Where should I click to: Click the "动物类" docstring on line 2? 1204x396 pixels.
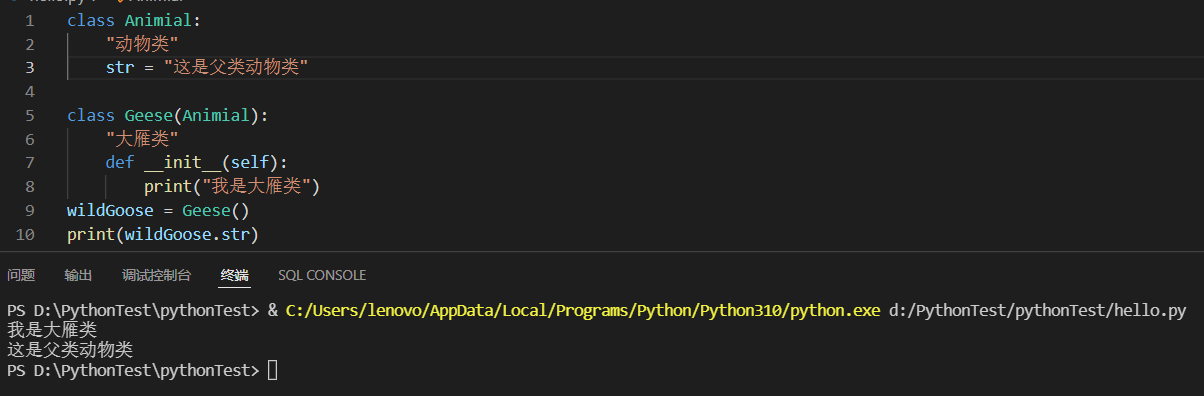coord(142,43)
